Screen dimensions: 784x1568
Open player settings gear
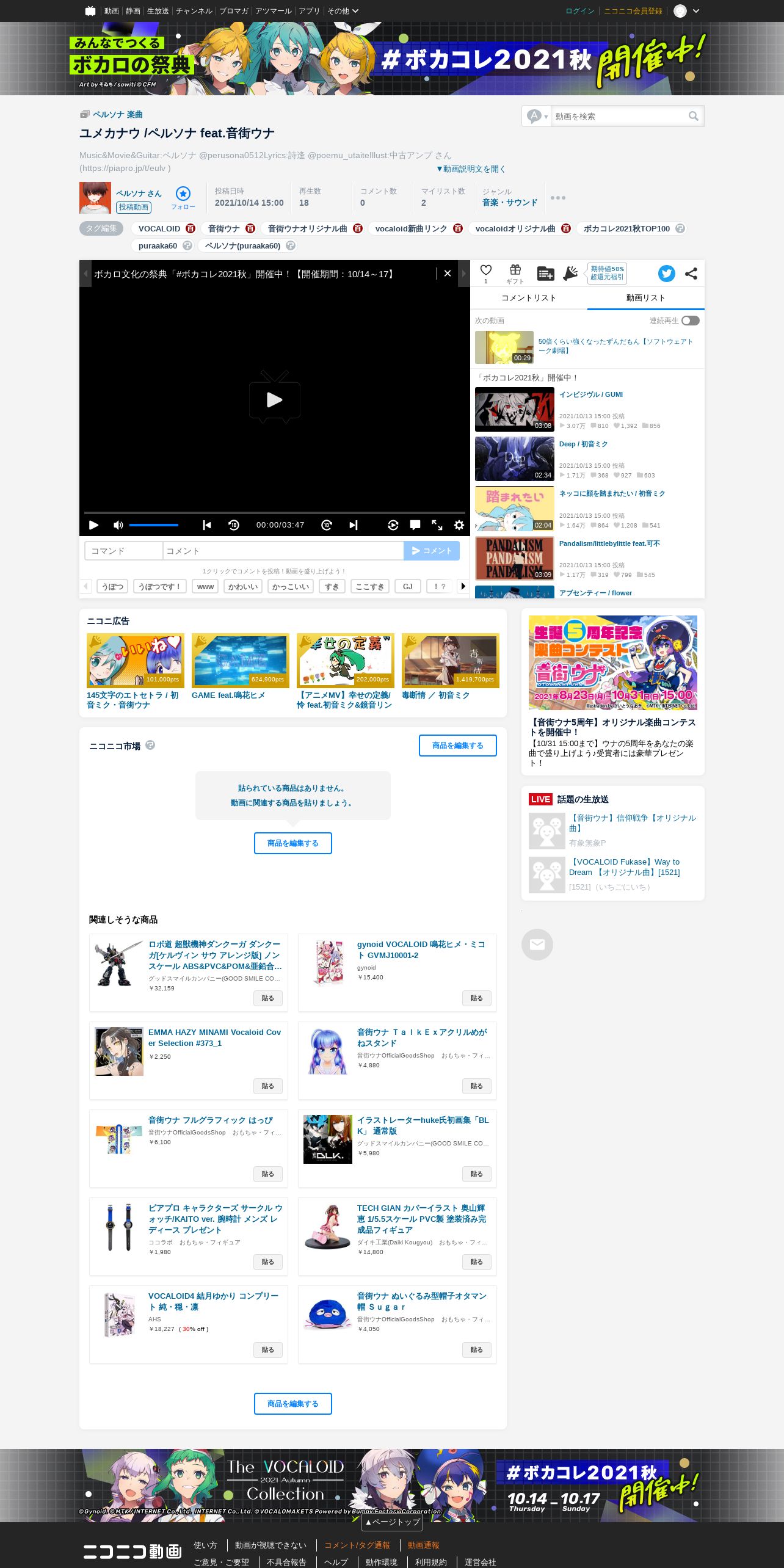459,525
